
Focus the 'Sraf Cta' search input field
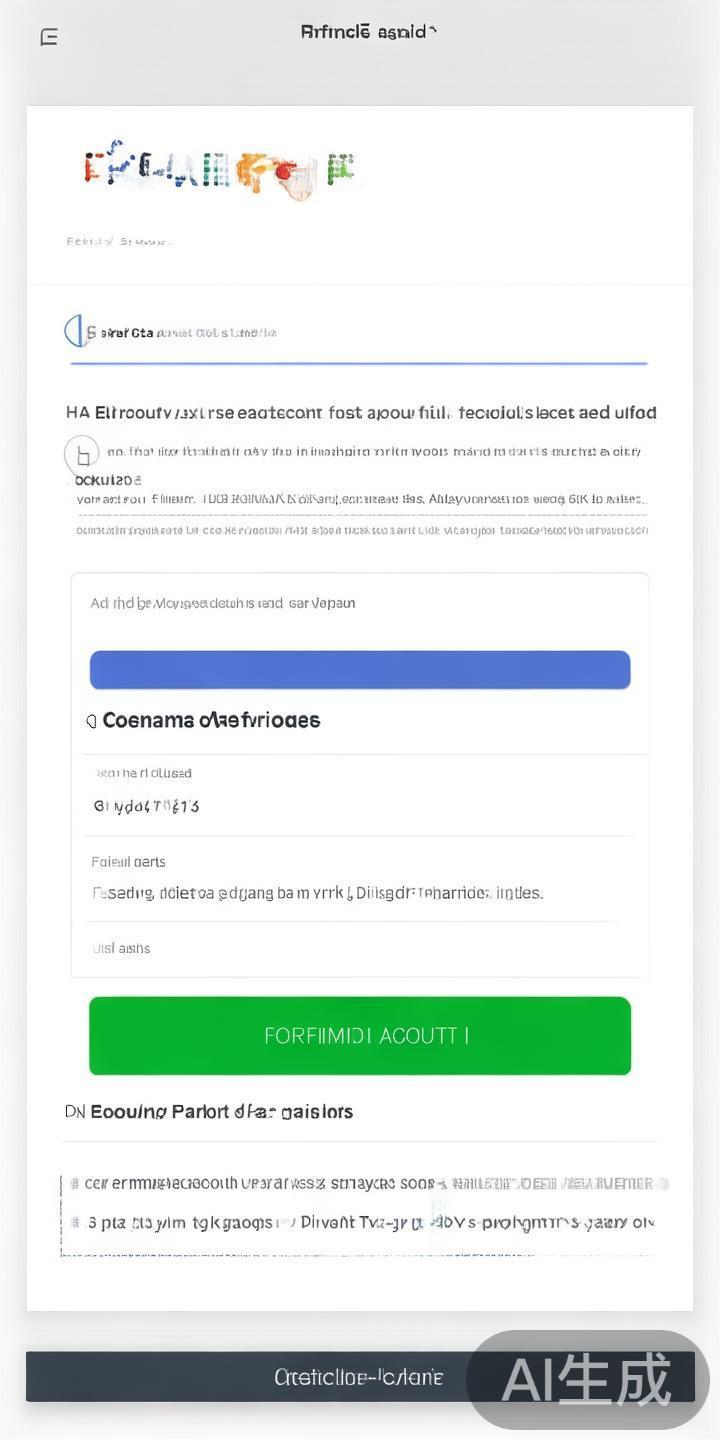[360, 333]
